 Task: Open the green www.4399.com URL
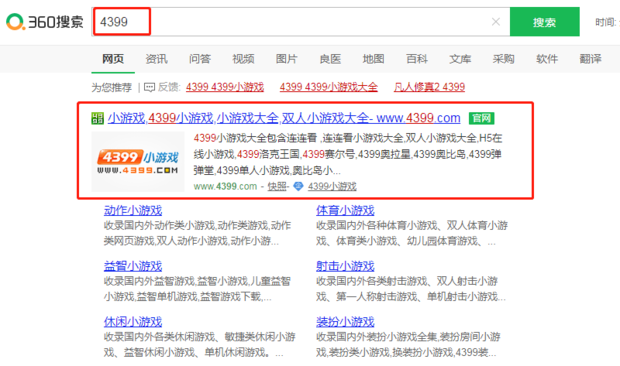(225, 186)
